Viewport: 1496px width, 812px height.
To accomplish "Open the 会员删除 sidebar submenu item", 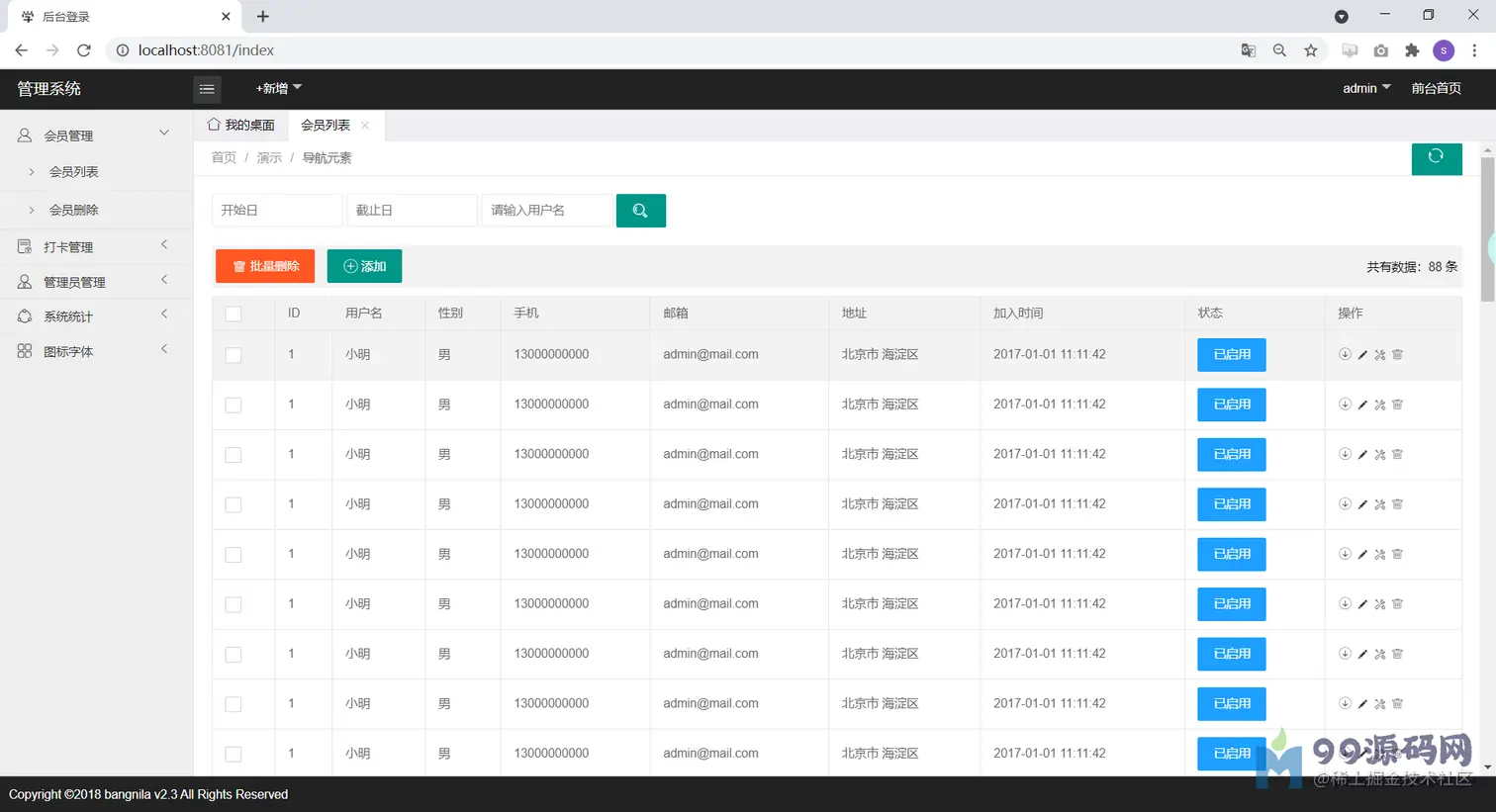I will point(97,210).
